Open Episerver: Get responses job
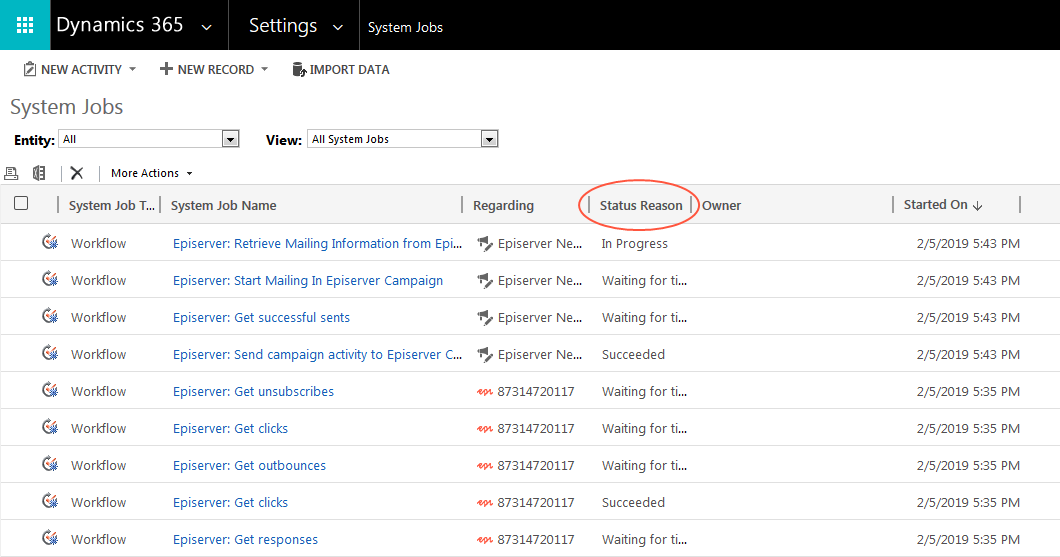The image size is (1060, 557). click(245, 539)
